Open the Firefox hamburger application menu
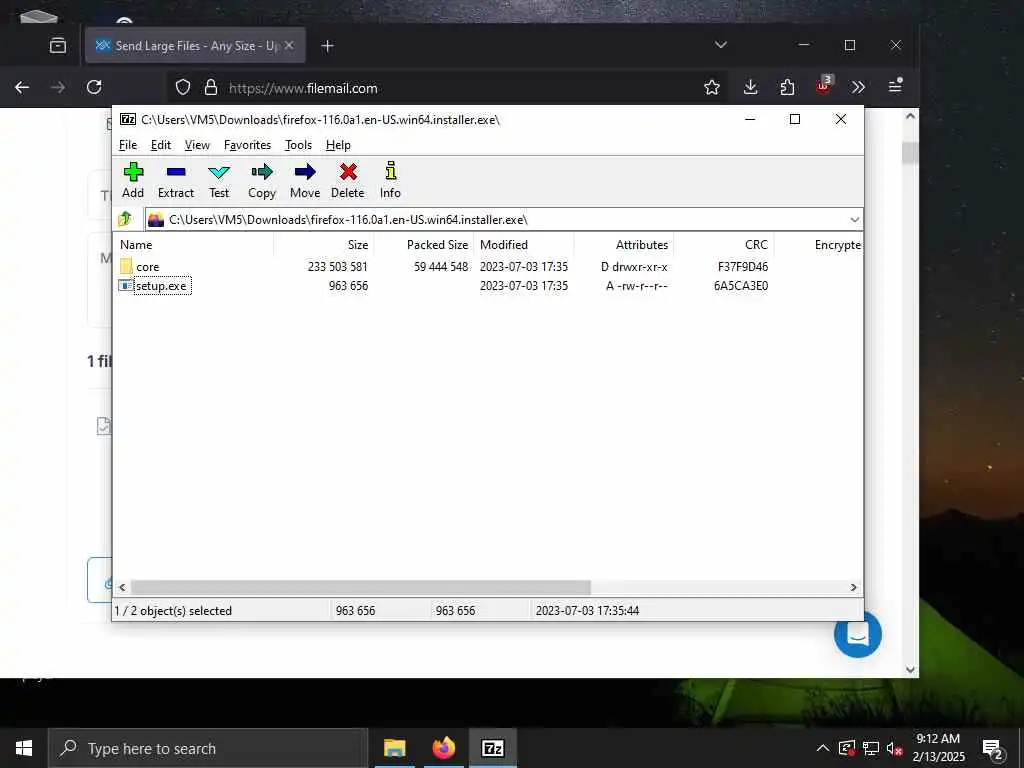This screenshot has width=1024, height=768. 895,86
